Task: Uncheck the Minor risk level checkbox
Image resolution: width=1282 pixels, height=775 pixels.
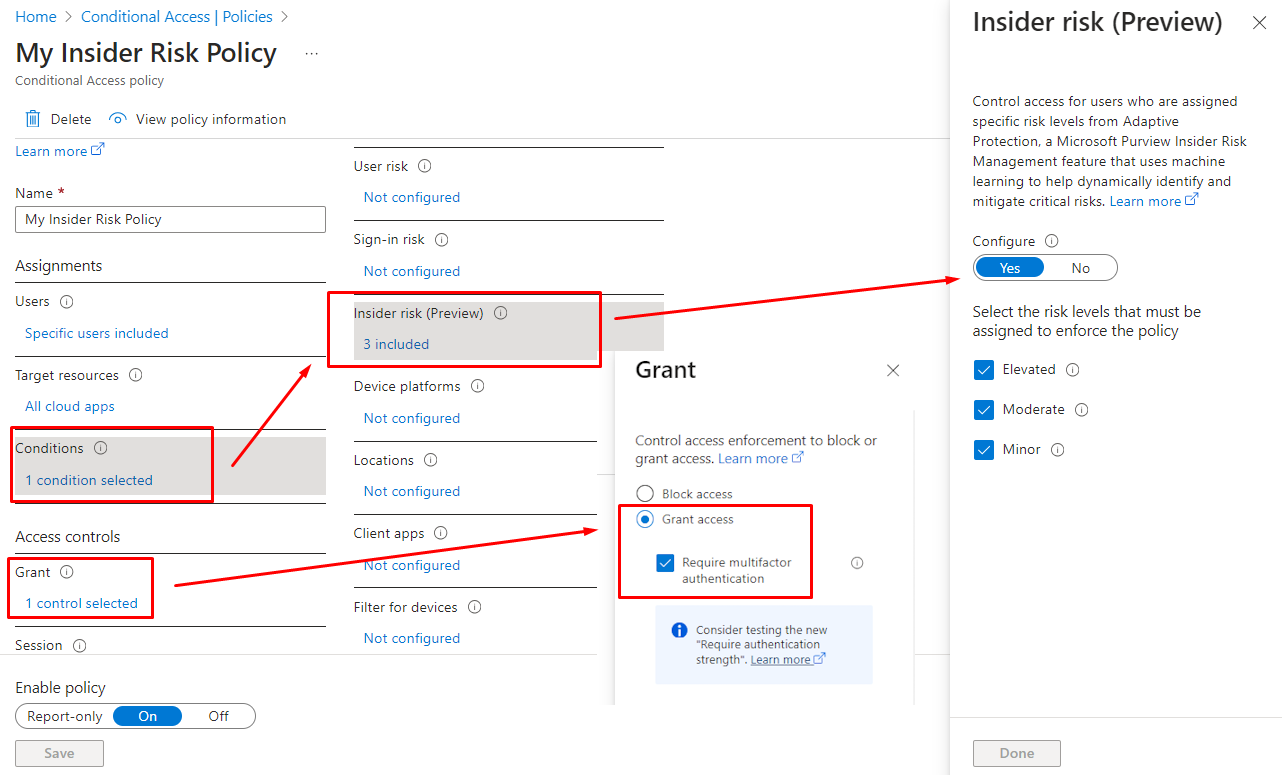Action: coord(984,450)
